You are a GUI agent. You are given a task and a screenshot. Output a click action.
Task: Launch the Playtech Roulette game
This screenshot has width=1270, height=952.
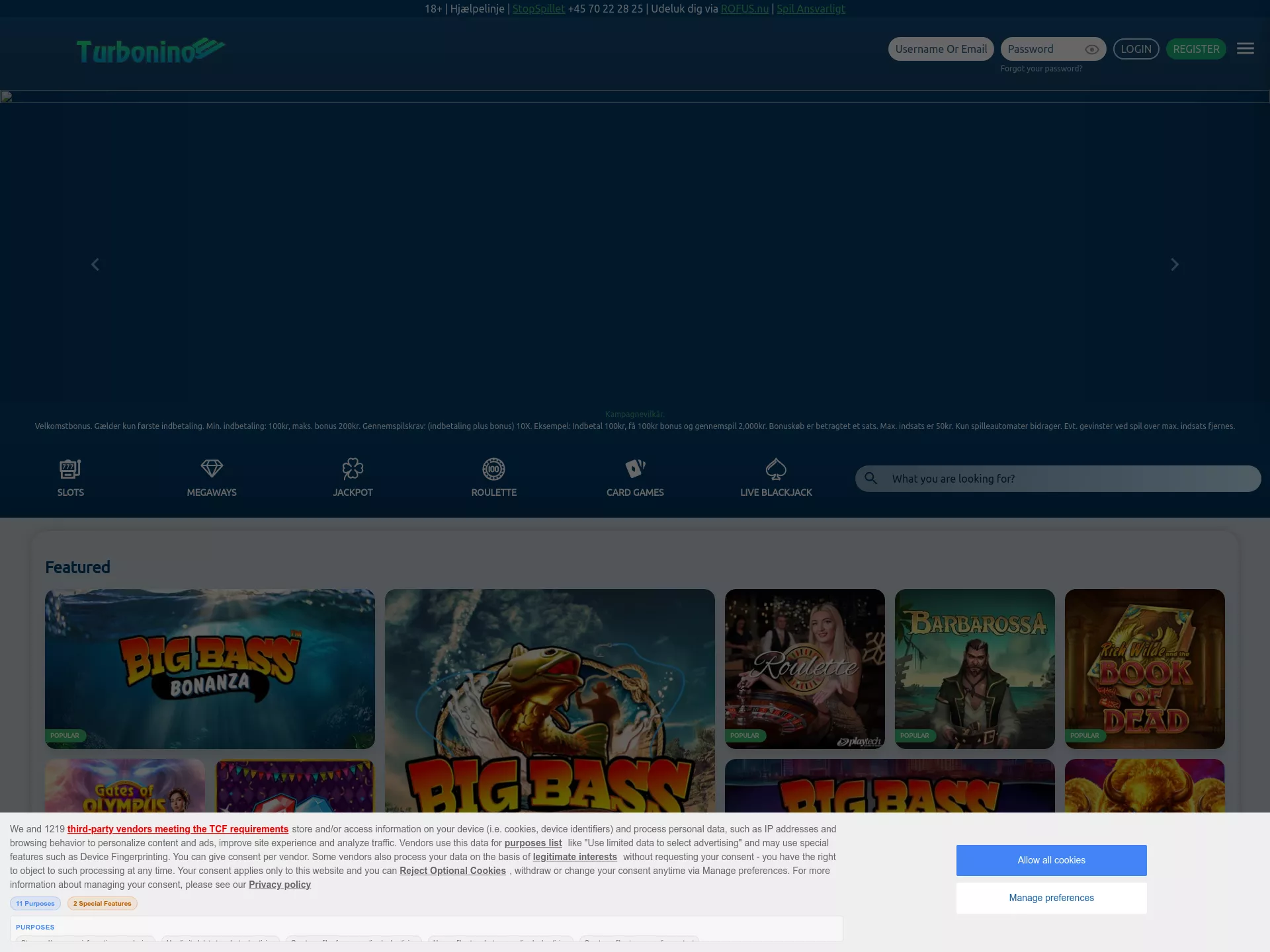pos(805,669)
